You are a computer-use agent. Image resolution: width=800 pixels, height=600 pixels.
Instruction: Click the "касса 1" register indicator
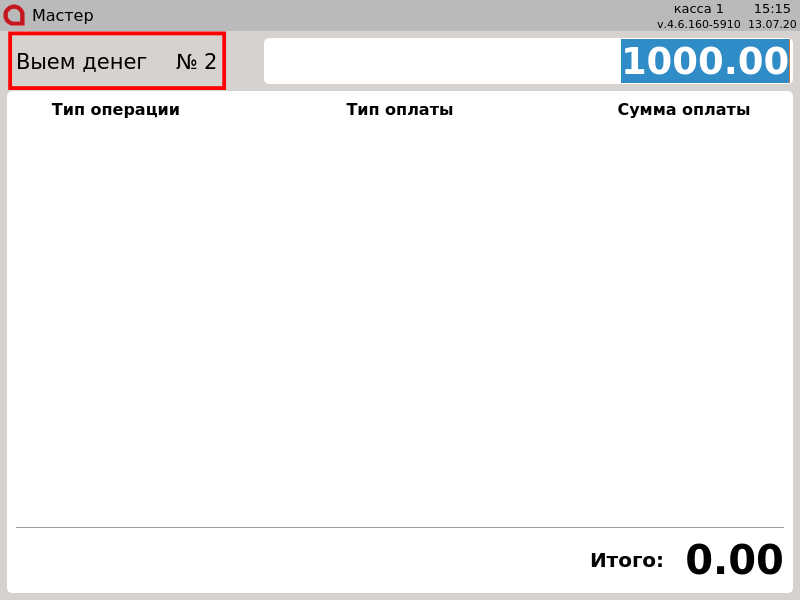(698, 9)
